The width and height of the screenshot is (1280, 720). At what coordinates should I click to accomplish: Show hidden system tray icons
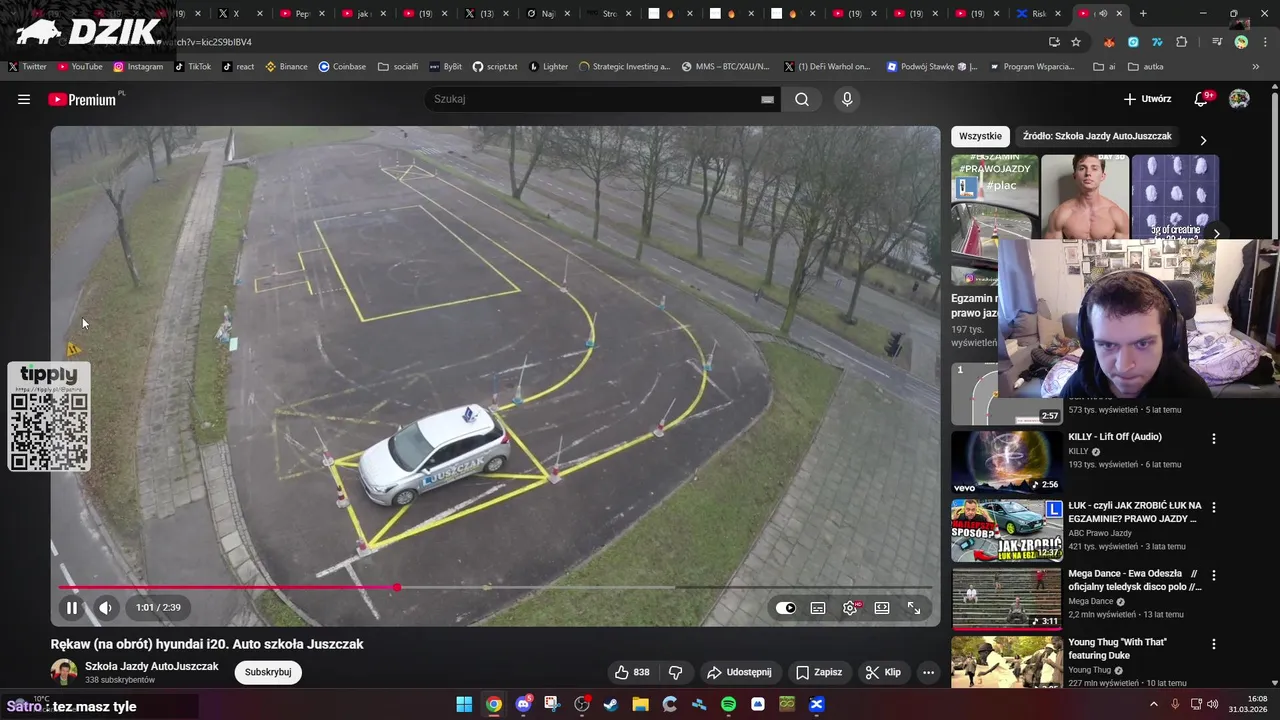click(x=1154, y=704)
